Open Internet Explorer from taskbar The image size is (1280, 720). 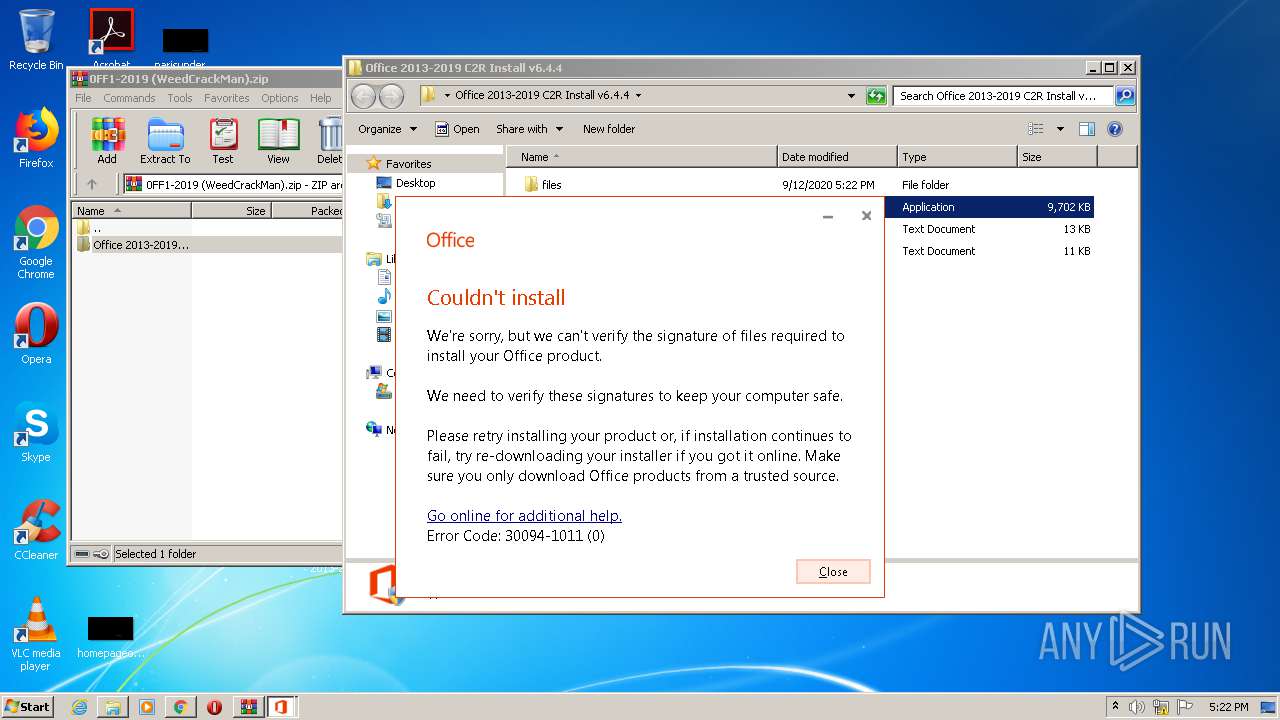click(79, 707)
